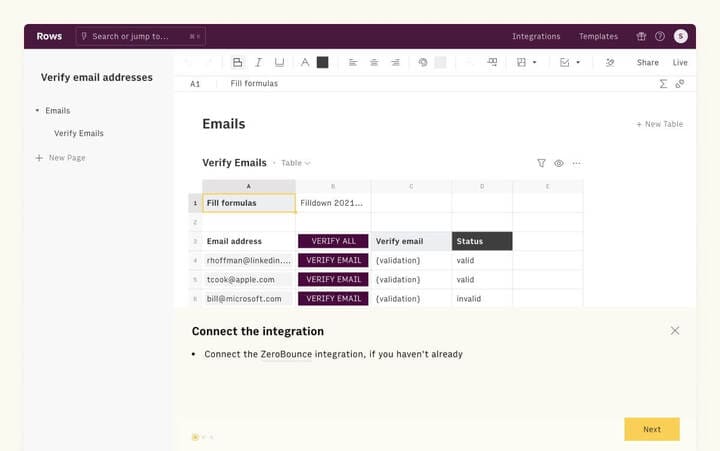This screenshot has height=451, width=720.
Task: Focus the Search or jump to field
Action: click(x=141, y=36)
